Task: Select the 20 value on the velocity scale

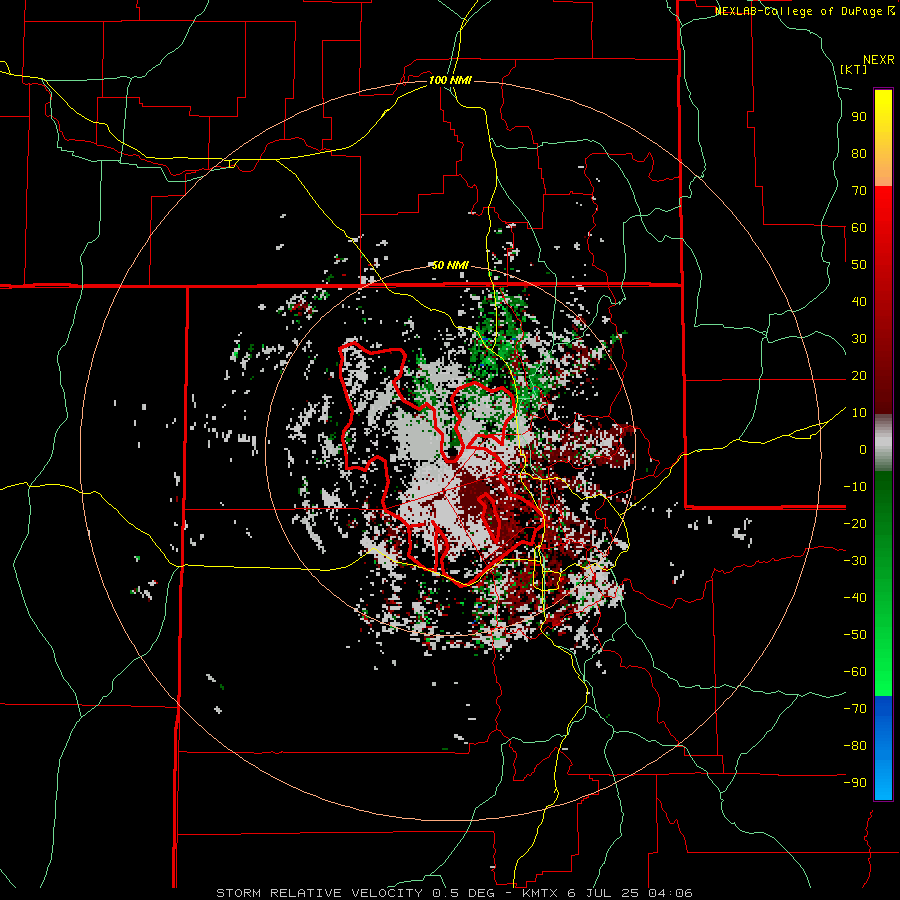Action: click(x=859, y=376)
